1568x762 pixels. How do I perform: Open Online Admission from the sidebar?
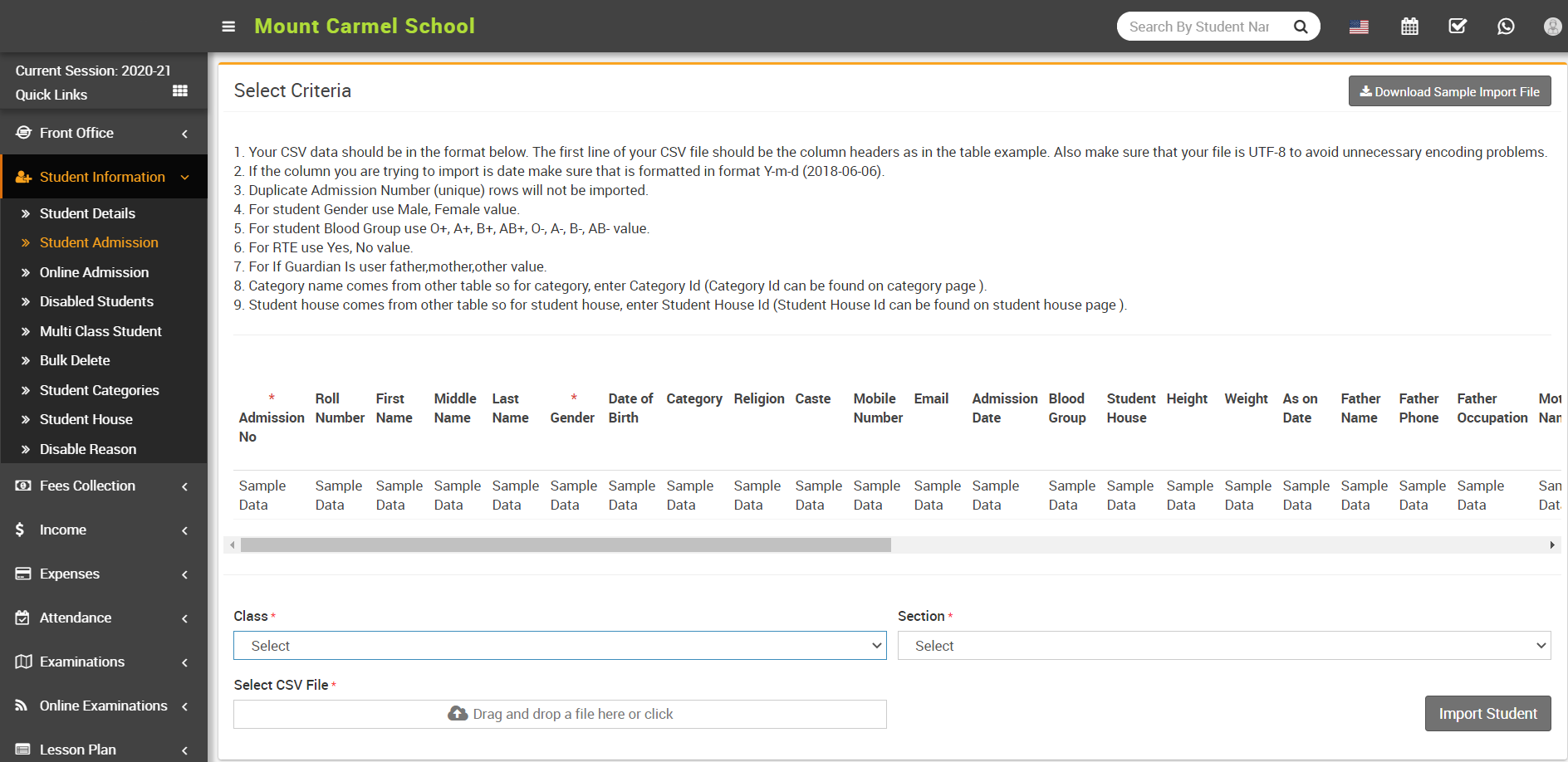coord(94,271)
